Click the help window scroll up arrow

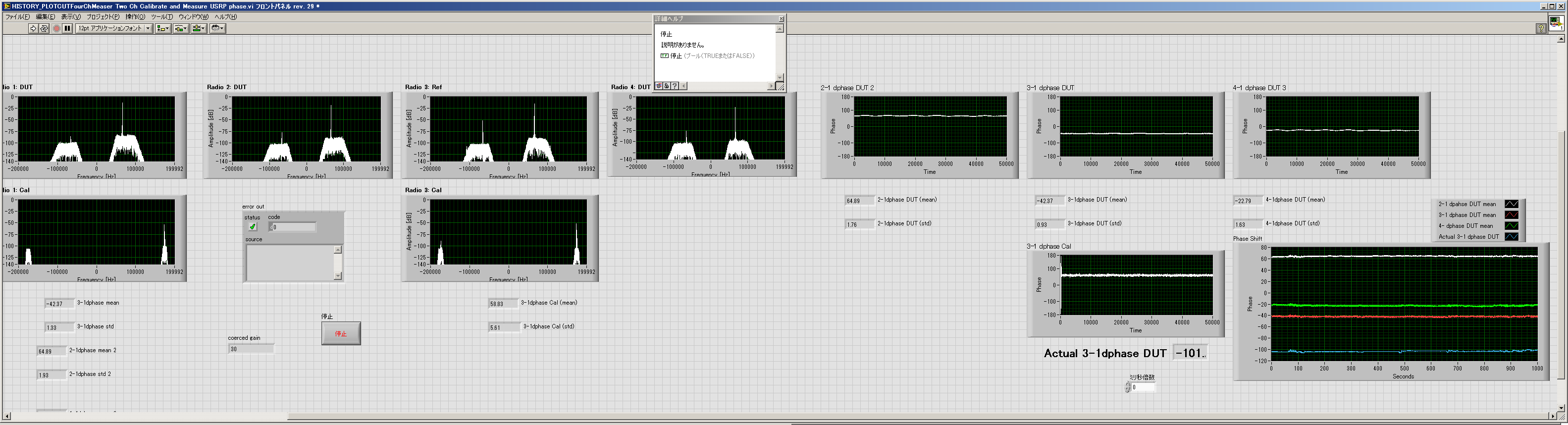[780, 29]
